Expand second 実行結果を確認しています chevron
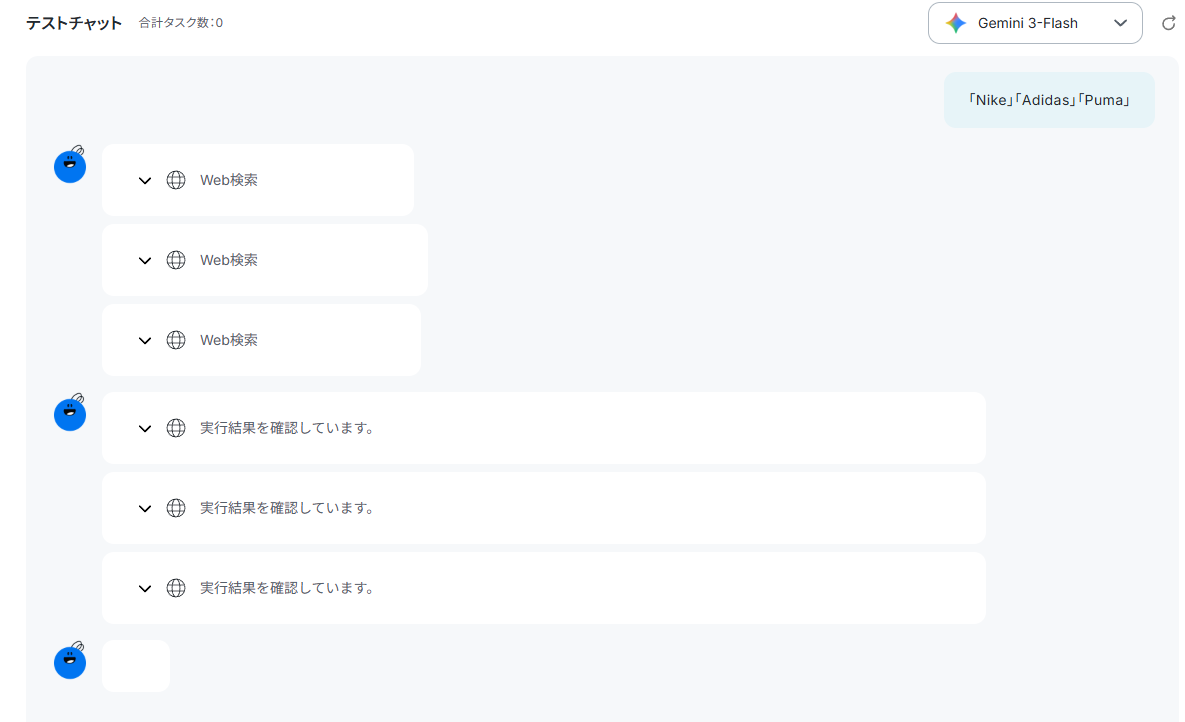 (145, 509)
